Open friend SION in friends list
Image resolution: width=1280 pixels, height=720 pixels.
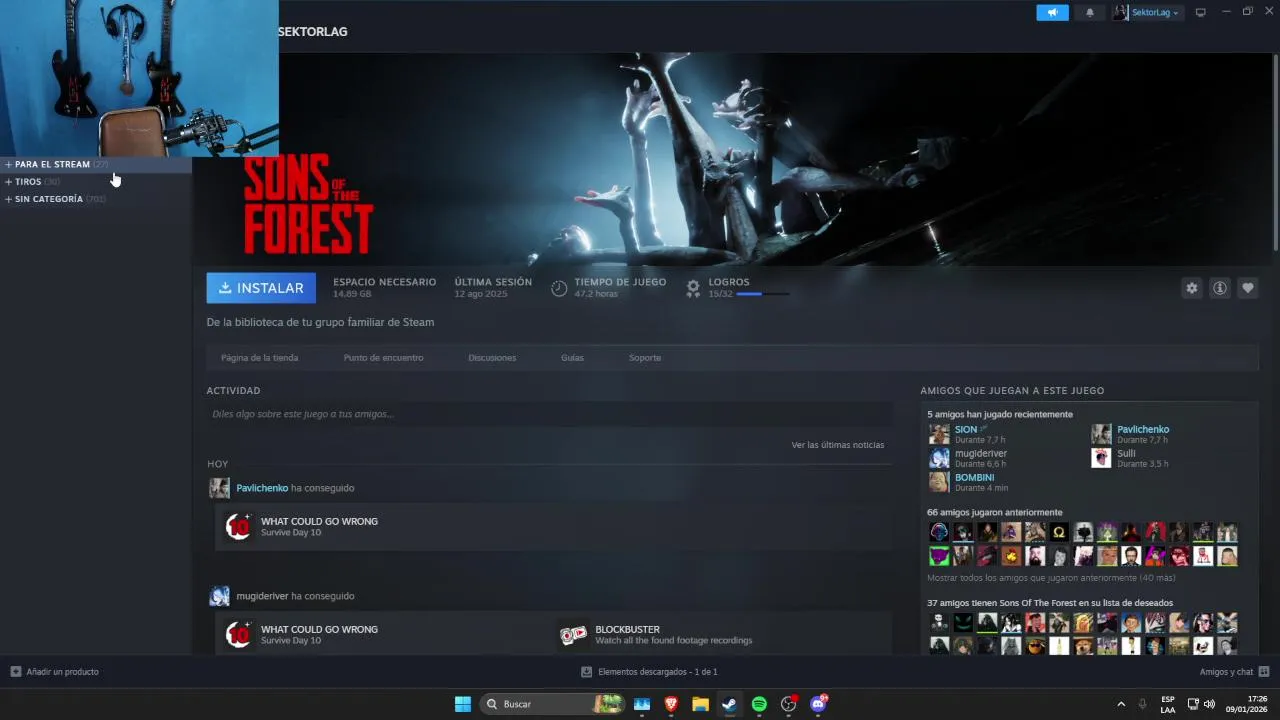(x=966, y=429)
